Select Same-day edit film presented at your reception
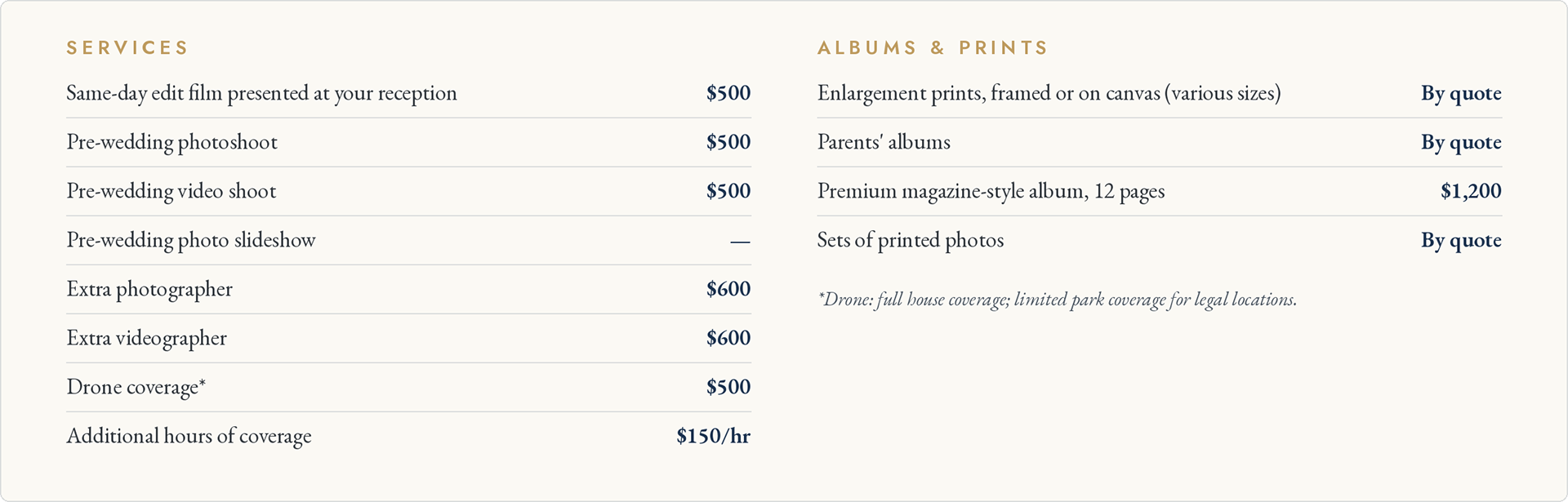The height and width of the screenshot is (502, 1568). point(261,94)
